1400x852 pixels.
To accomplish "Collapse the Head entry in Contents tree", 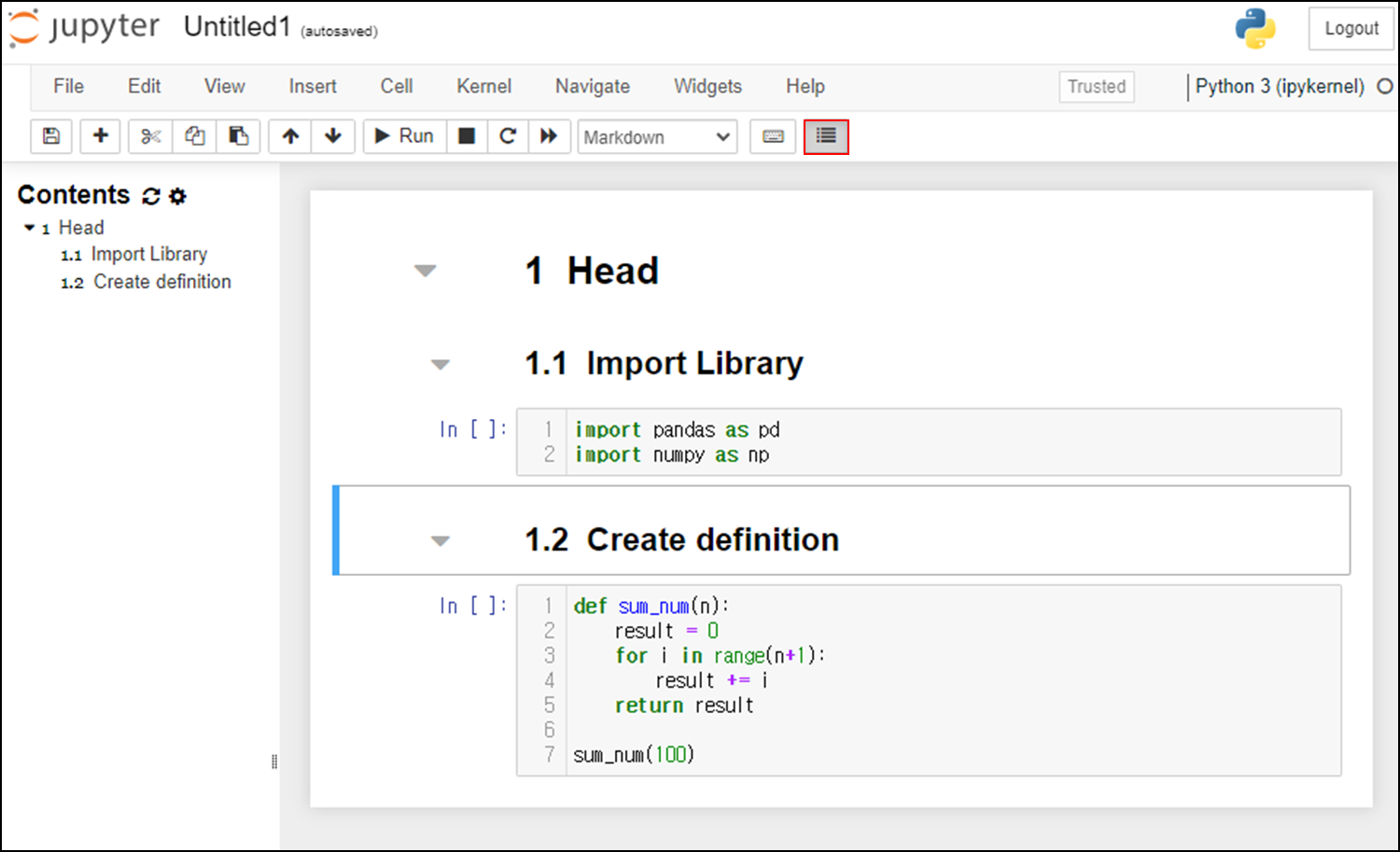I will tap(30, 228).
